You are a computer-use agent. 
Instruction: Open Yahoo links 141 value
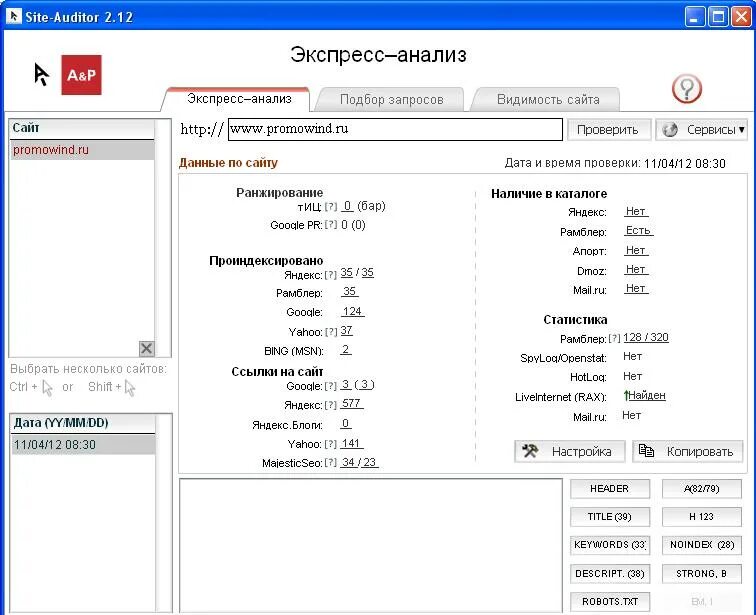pos(351,443)
